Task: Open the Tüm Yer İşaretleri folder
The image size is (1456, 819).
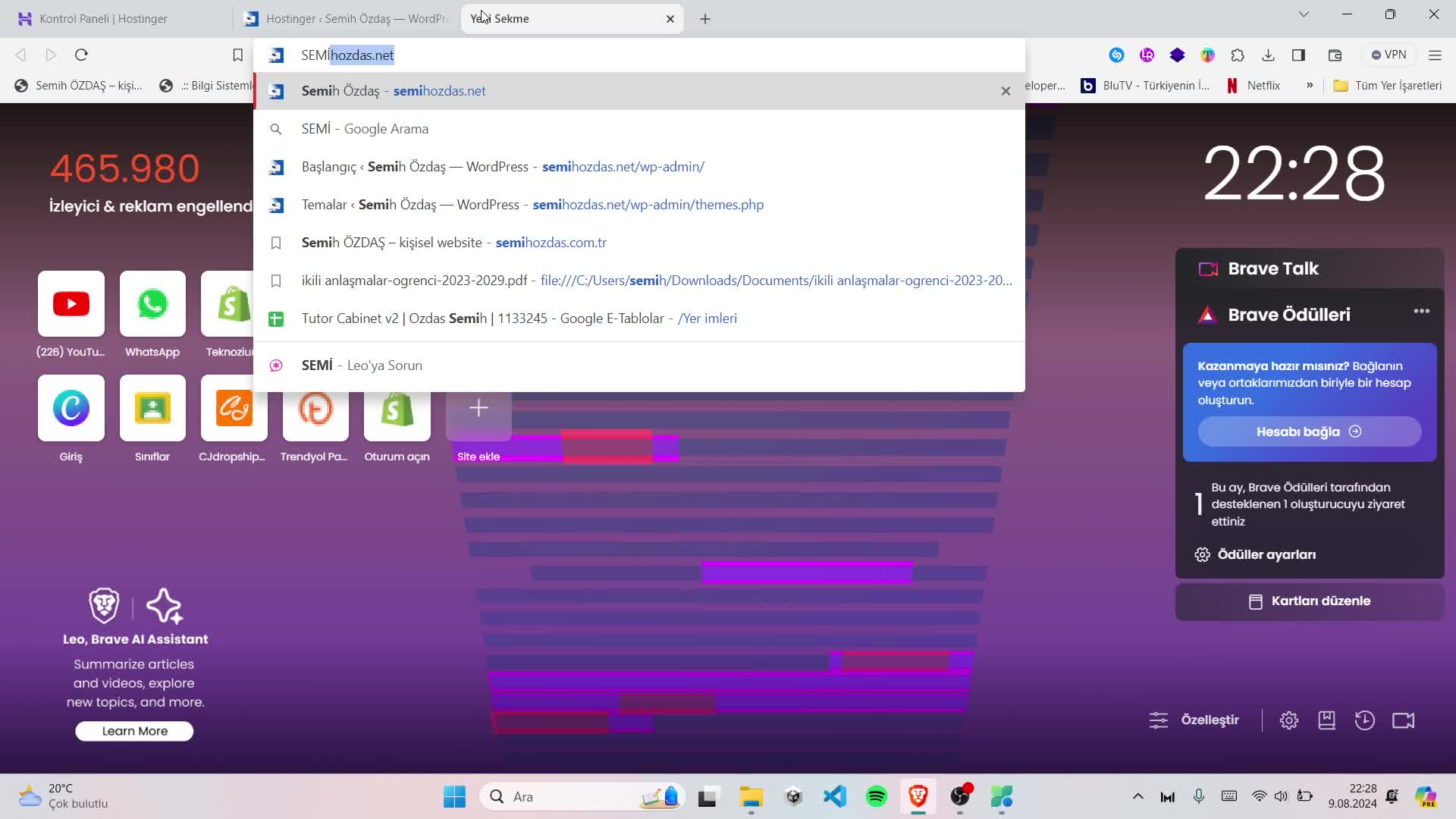Action: coord(1388,86)
